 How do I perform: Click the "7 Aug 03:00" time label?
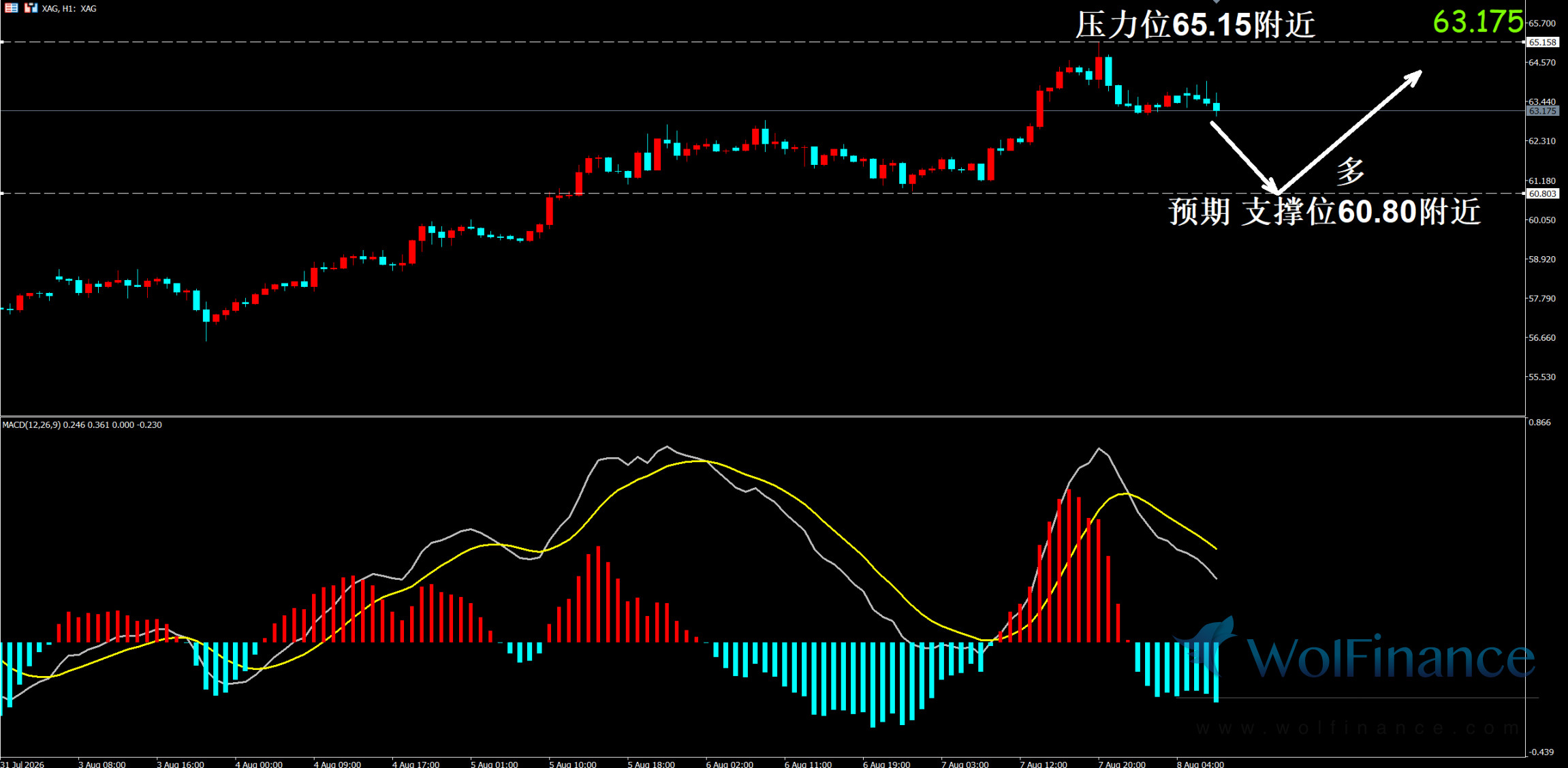coord(965,764)
